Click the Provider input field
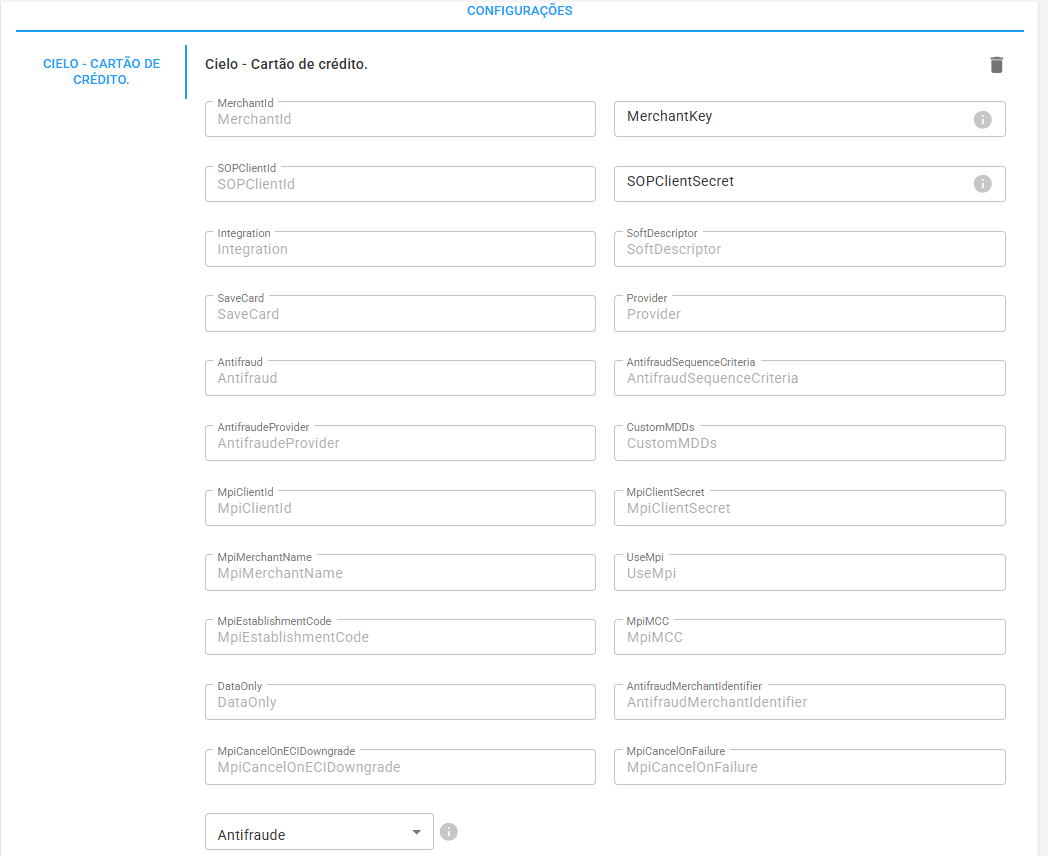Viewport: 1048px width, 856px height. tap(810, 313)
